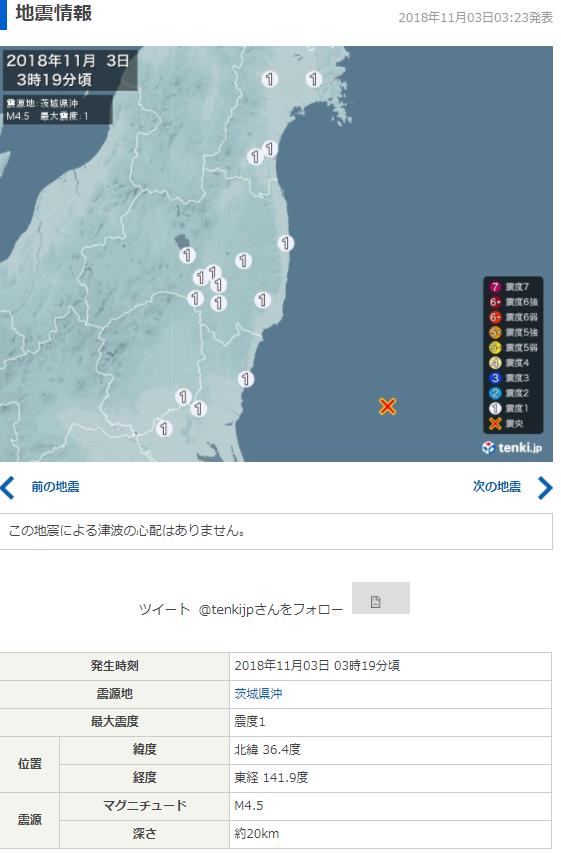This screenshot has width=561, height=856.
Task: Click the left chevron for previous earthquake
Action: pos(8,488)
